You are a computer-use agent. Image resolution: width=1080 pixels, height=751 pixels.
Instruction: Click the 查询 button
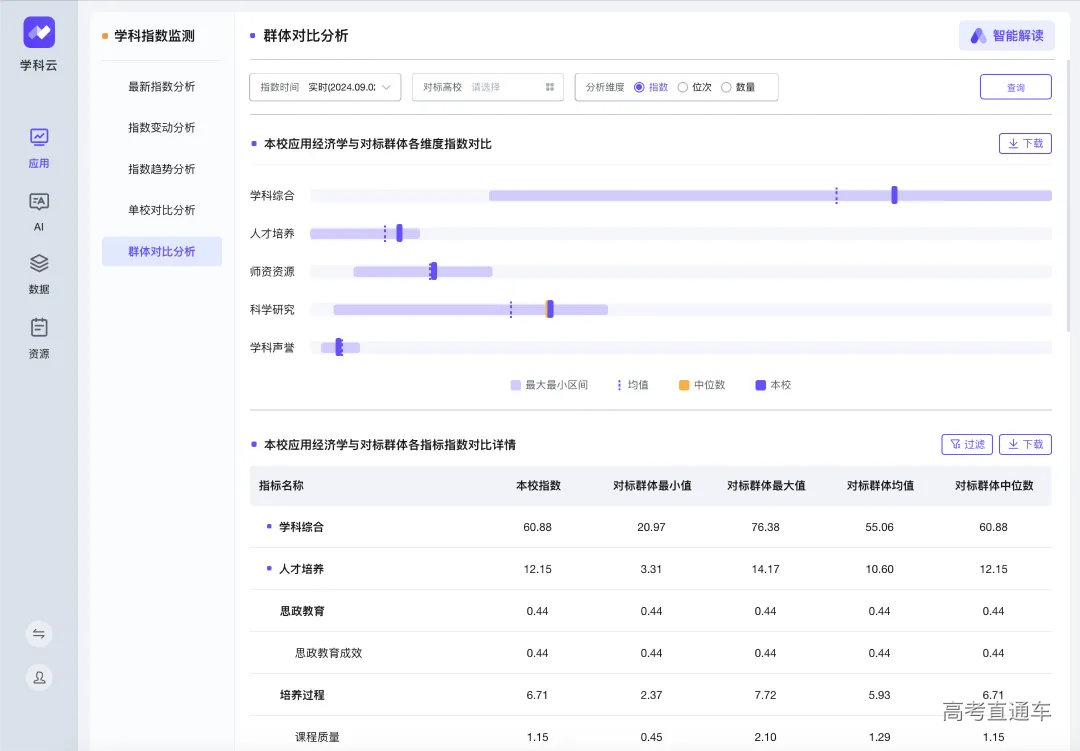[x=1015, y=87]
